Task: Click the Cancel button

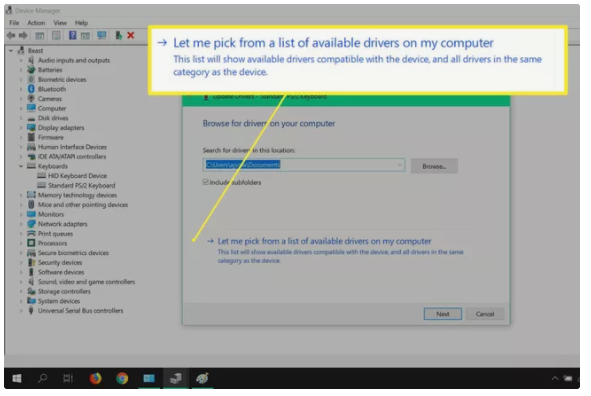Action: (485, 314)
